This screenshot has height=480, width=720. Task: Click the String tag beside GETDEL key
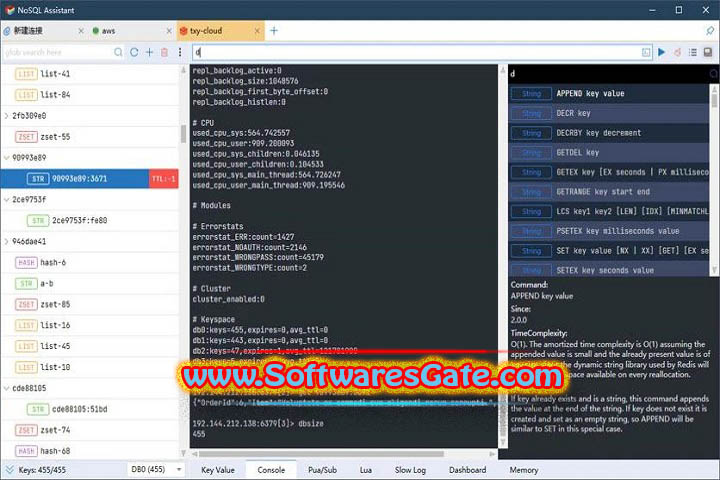pyautogui.click(x=531, y=152)
